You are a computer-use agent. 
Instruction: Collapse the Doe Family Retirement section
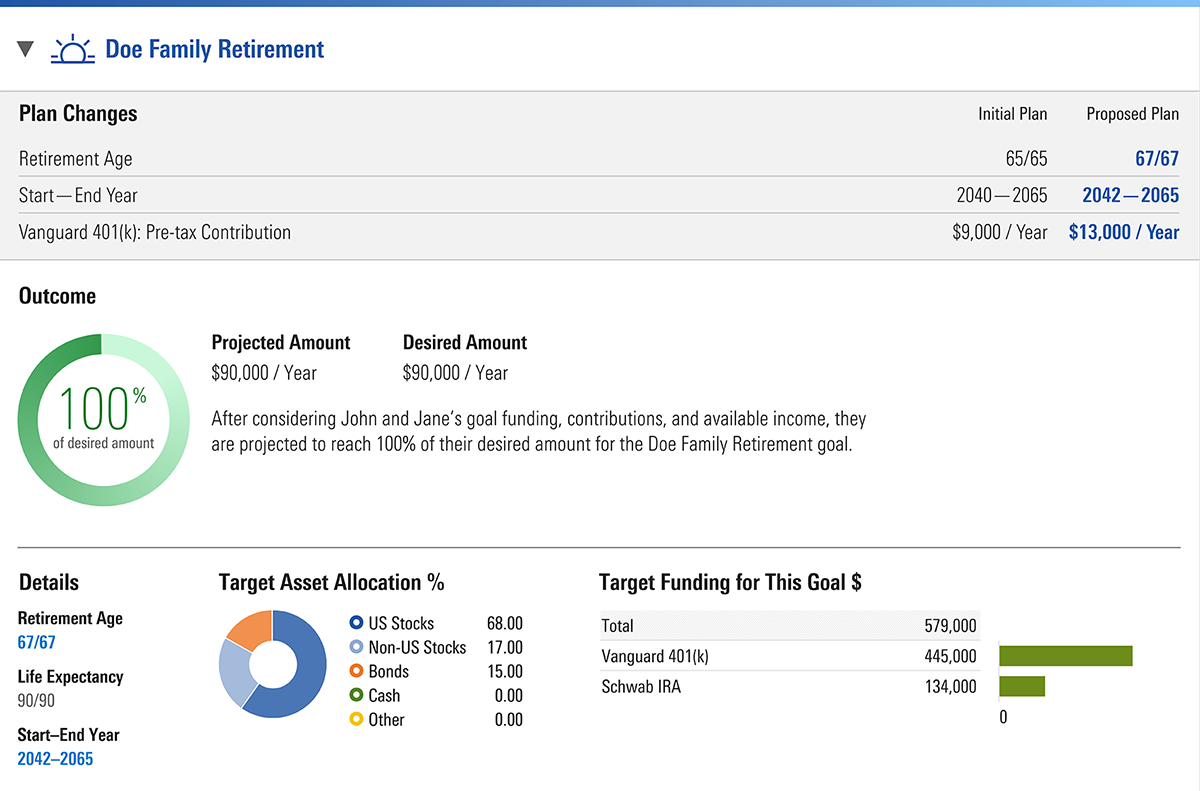[x=26, y=49]
